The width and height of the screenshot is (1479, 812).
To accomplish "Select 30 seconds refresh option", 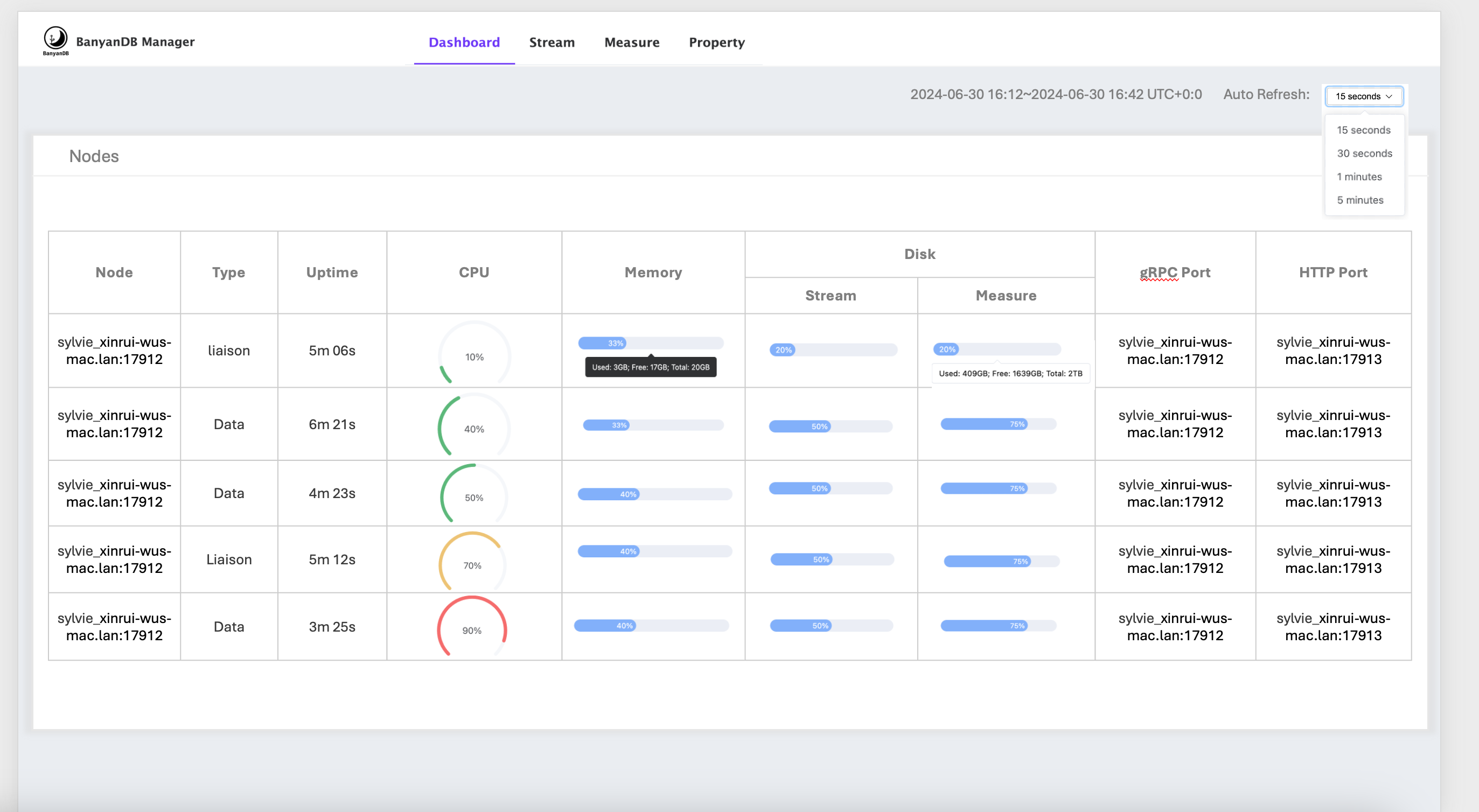I will click(1364, 153).
